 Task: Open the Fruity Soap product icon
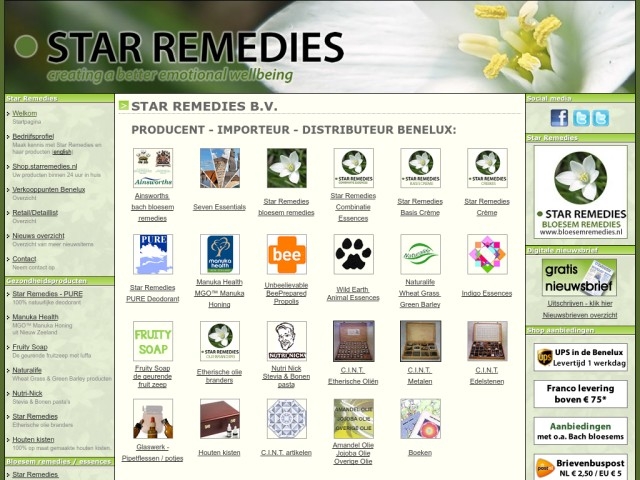pos(152,341)
